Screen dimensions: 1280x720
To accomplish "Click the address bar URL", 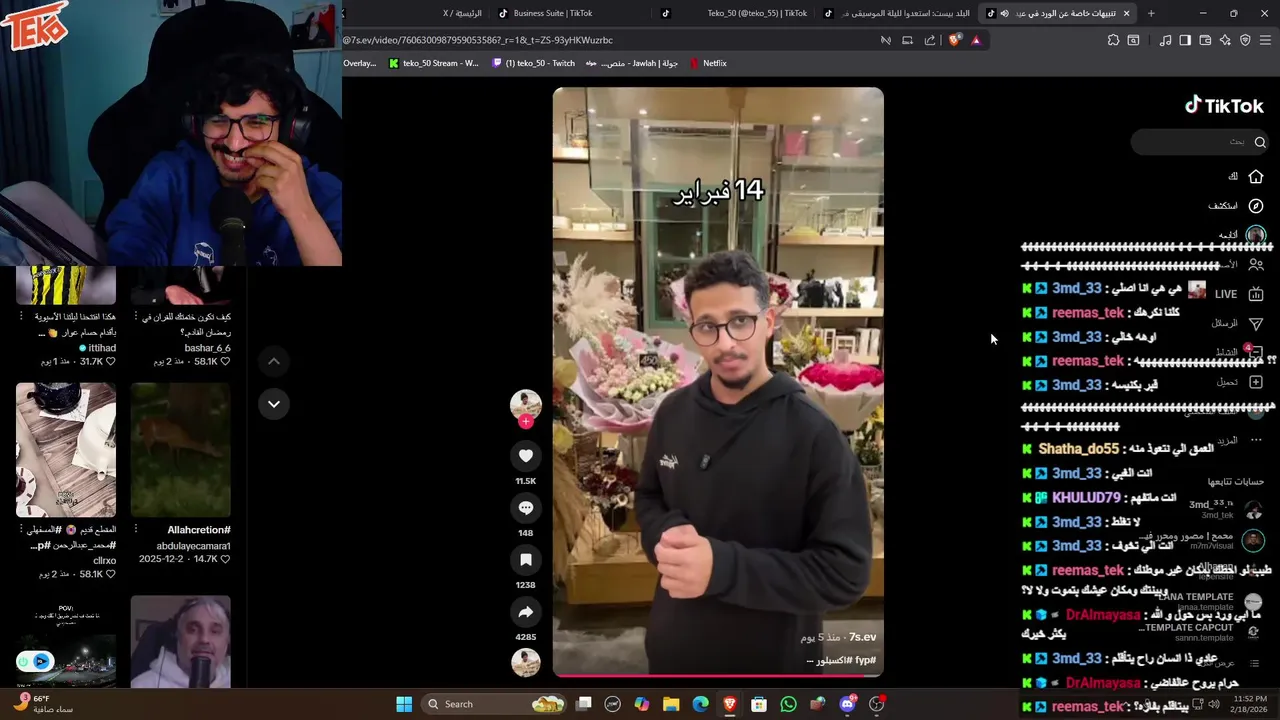I will (478, 40).
